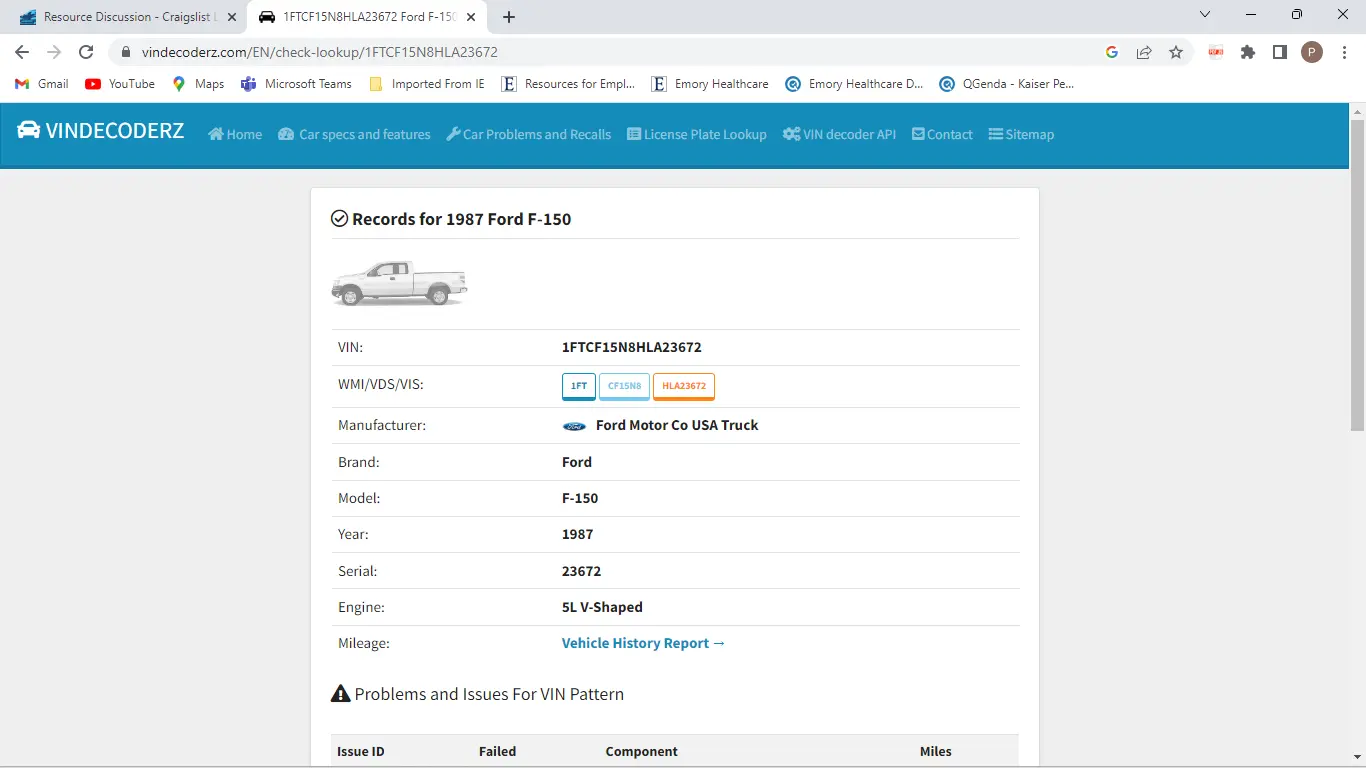Click the page vertical scrollbar
1366x768 pixels.
coord(1357,275)
